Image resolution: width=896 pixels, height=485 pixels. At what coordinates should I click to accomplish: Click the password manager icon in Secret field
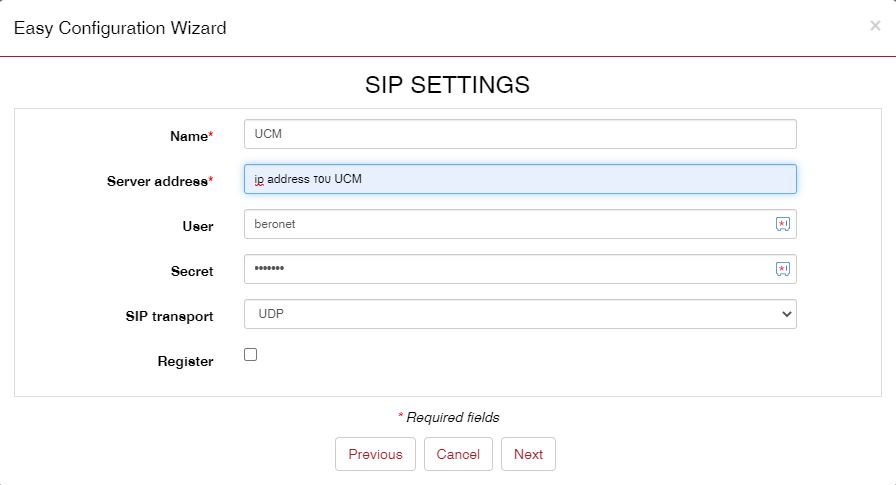pyautogui.click(x=783, y=269)
